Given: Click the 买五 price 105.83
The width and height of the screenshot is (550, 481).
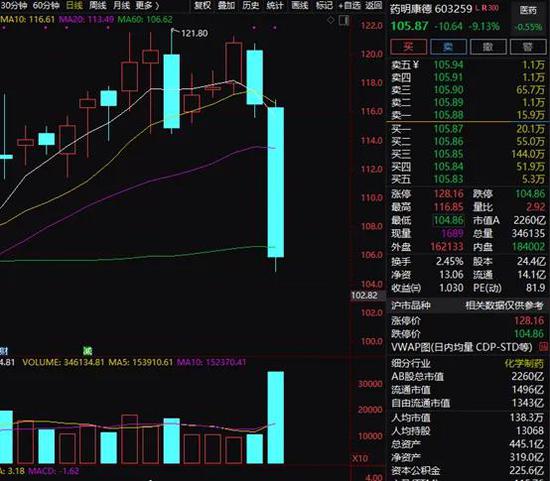Looking at the screenshot, I should 448,180.
